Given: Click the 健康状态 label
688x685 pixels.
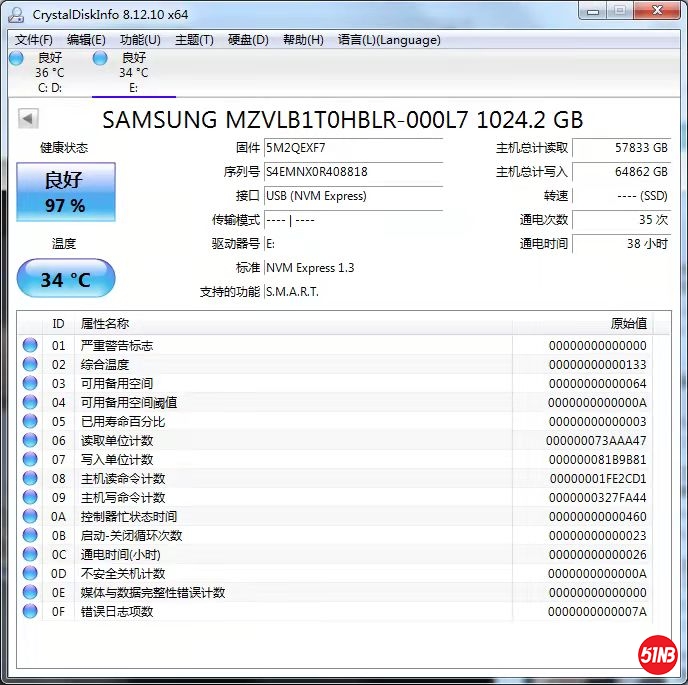Looking at the screenshot, I should pos(64,147).
